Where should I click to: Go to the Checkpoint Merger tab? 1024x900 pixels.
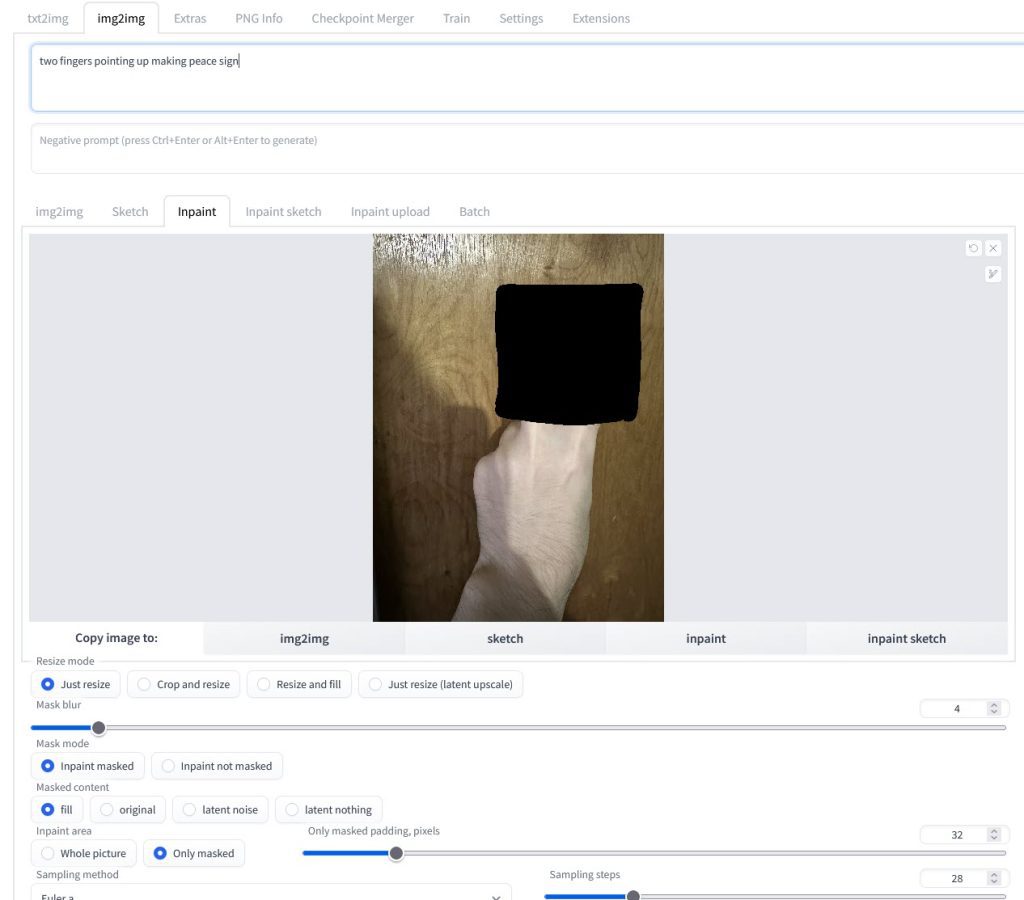pos(362,18)
